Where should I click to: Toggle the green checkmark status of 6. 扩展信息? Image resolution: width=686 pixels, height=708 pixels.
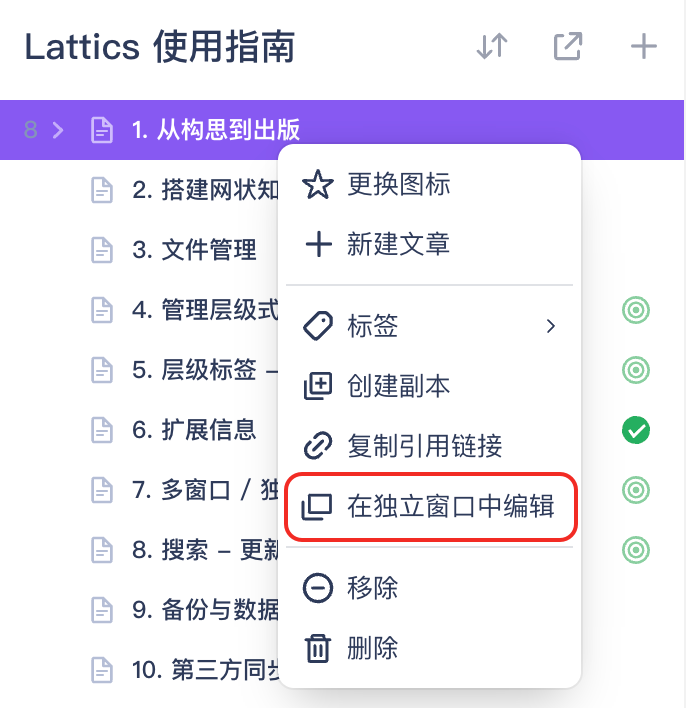(x=636, y=430)
